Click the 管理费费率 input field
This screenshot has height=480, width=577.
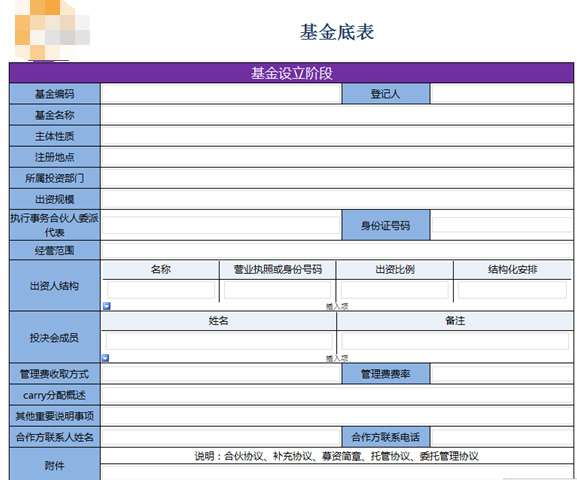pos(502,374)
